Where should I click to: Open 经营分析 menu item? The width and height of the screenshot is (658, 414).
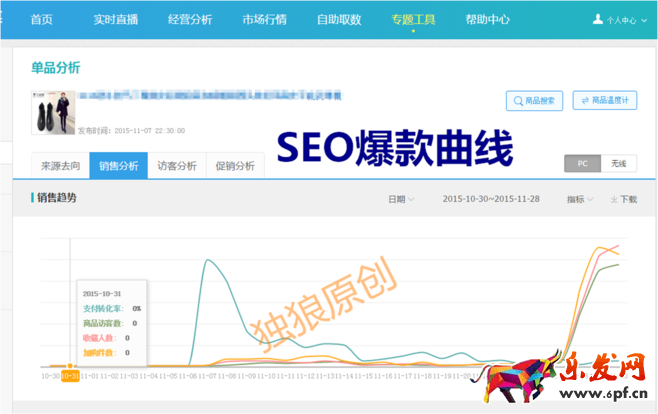[191, 19]
